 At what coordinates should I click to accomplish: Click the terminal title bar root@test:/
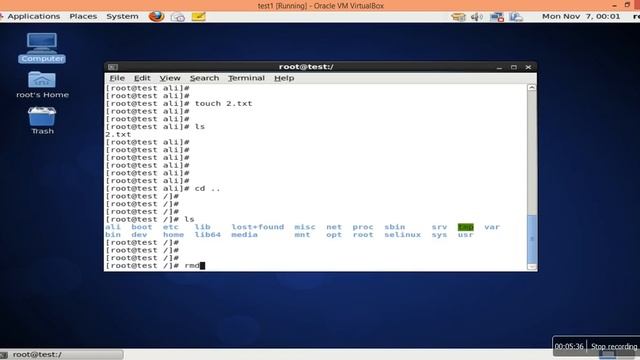click(306, 67)
